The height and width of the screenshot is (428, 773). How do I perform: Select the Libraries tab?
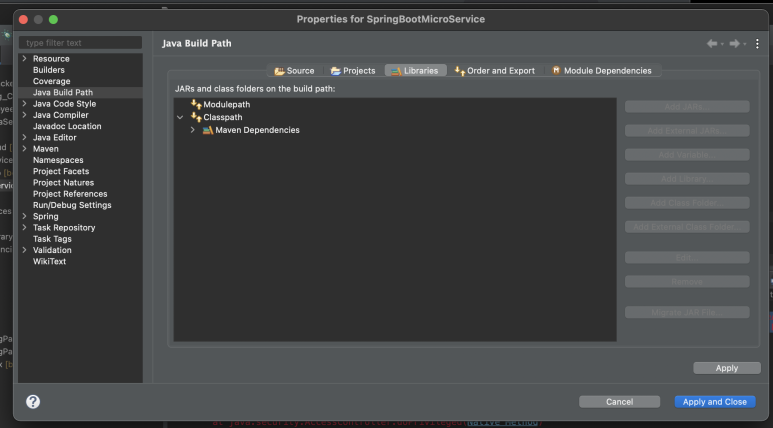tap(415, 71)
